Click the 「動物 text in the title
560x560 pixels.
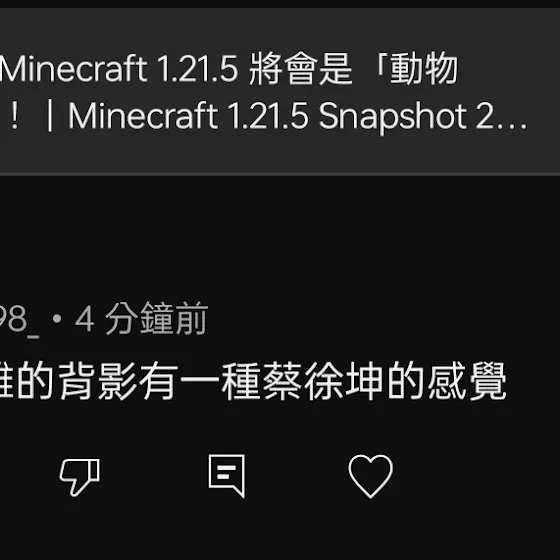(x=414, y=68)
